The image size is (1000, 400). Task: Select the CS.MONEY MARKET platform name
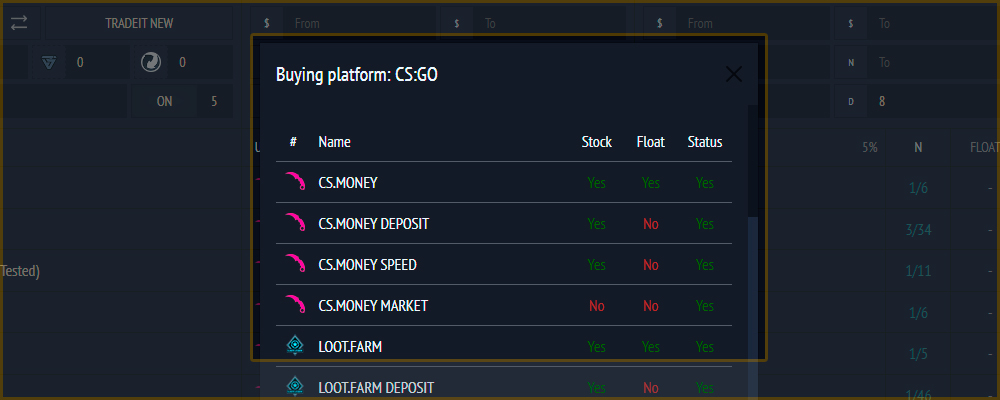point(373,306)
